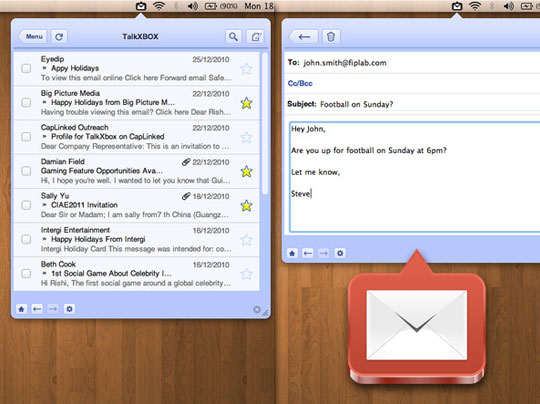Screen dimensions: 540x404
Task: Select the CapLinked Outreach email checkbox
Action: pyautogui.click(x=26, y=137)
